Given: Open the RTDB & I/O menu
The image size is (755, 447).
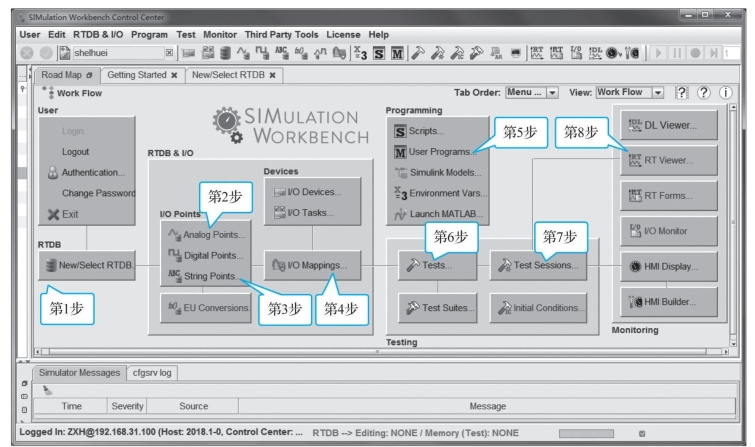Looking at the screenshot, I should click(98, 35).
